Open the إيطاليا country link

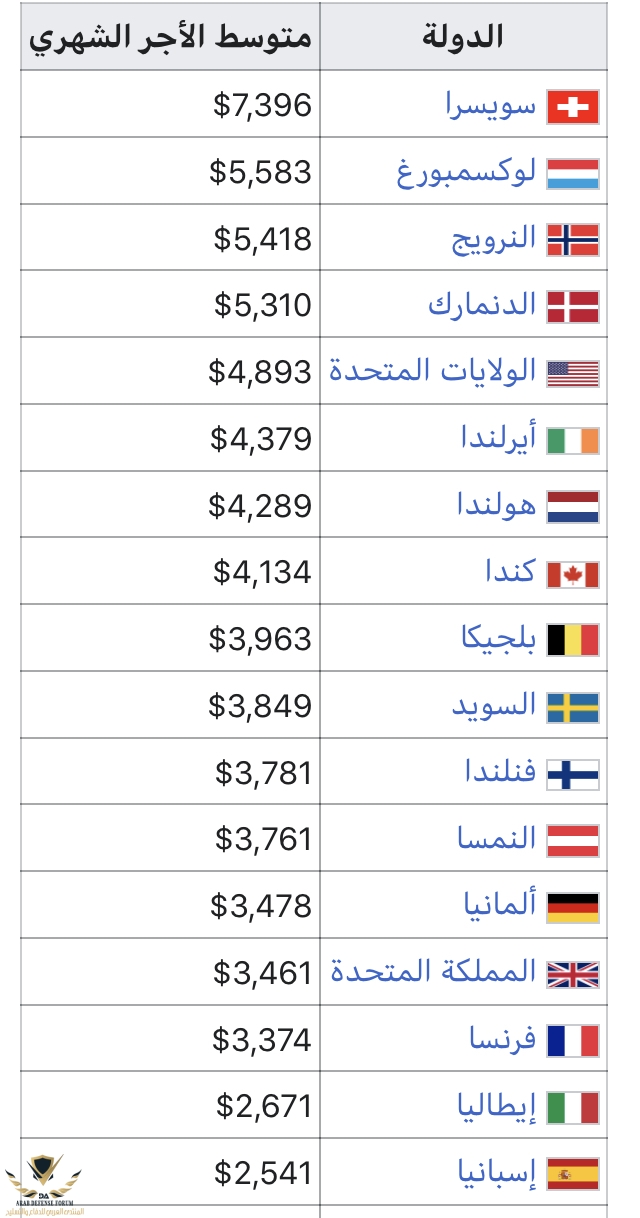(496, 1106)
